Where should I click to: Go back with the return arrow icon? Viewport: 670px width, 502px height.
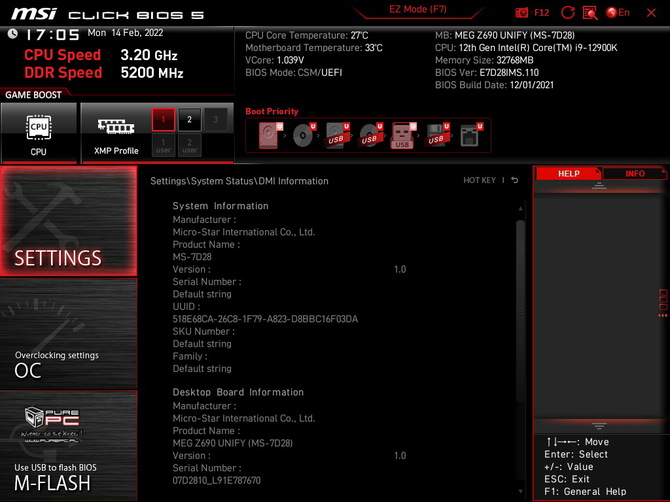(515, 180)
